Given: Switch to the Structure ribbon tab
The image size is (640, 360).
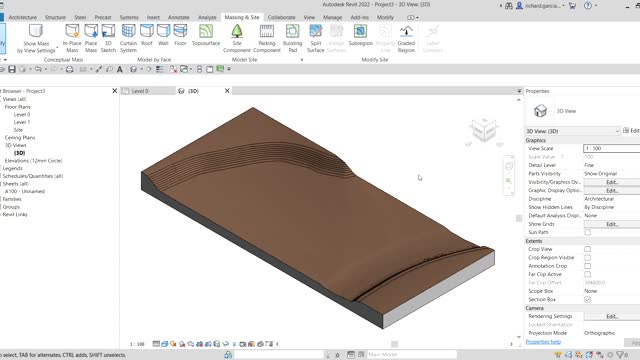Looking at the screenshot, I should 55,18.
